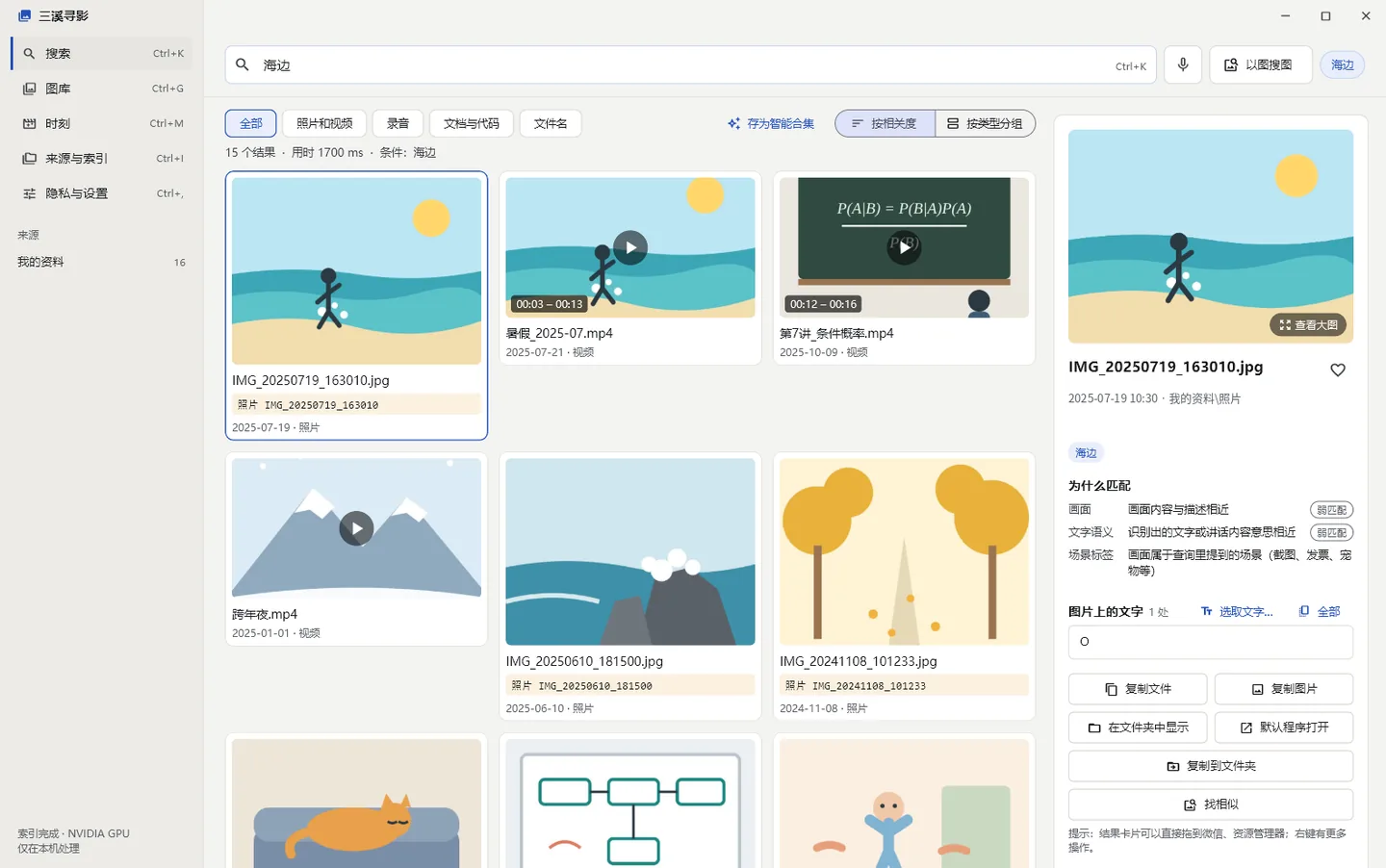Open 隐私与设置 in the sidebar

point(102,193)
